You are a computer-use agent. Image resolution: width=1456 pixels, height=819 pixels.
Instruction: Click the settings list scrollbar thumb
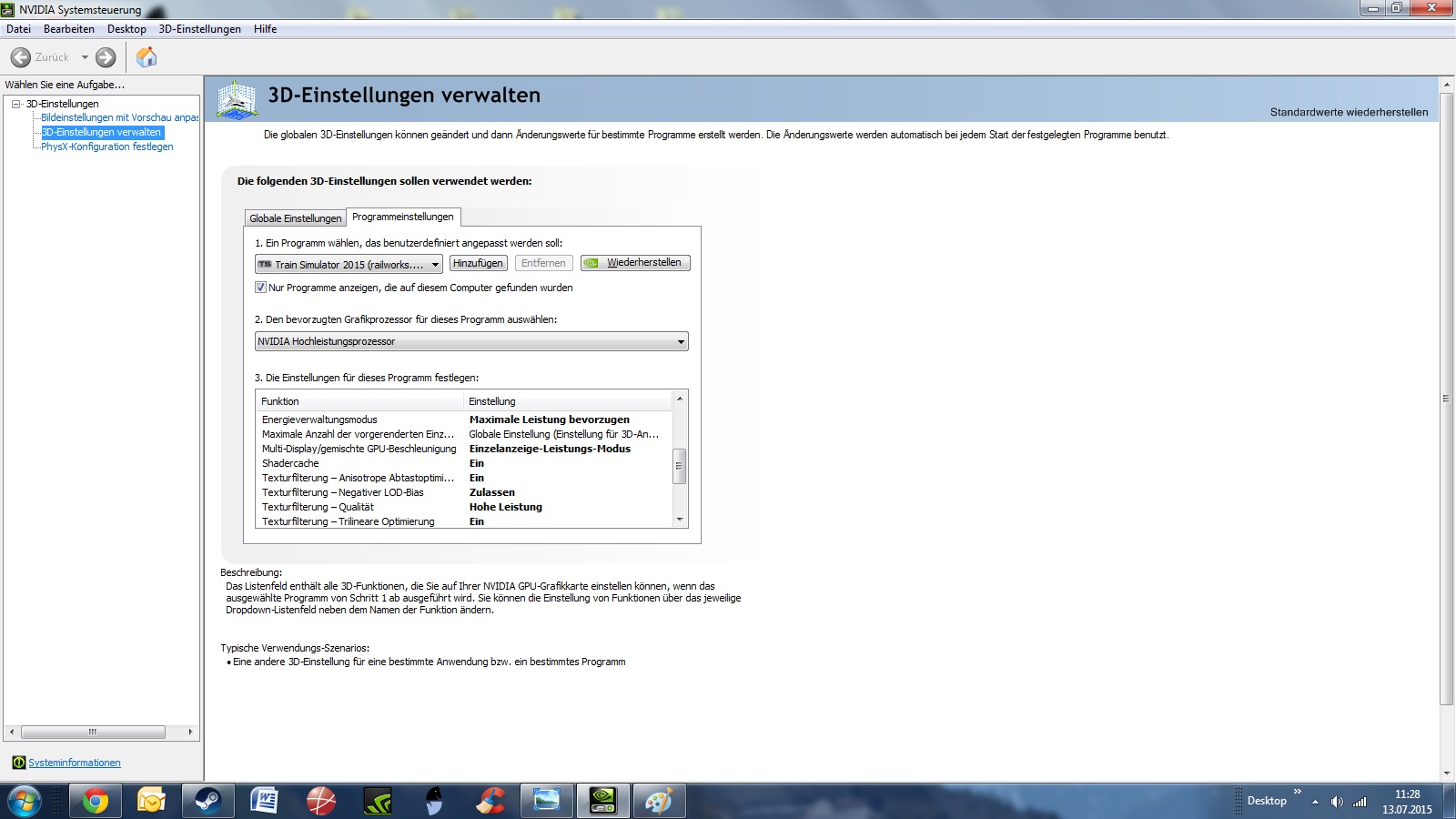679,466
